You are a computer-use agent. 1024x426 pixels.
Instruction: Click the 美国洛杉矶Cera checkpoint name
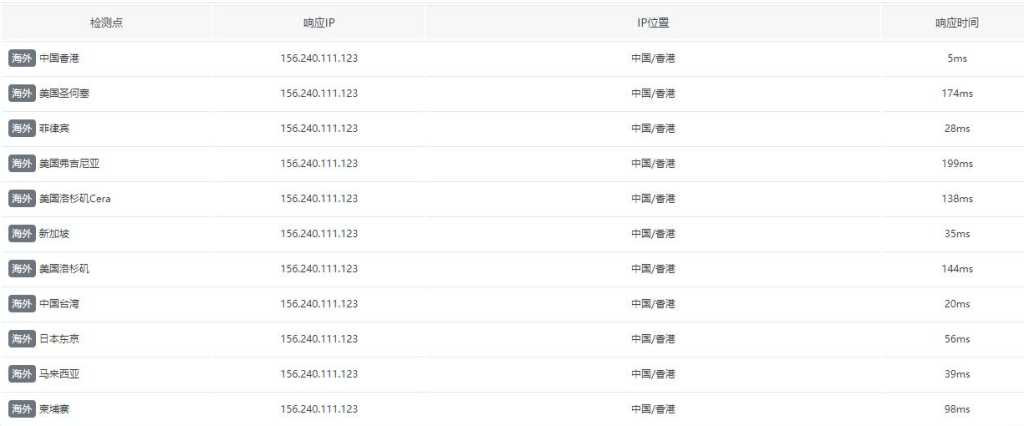coord(75,198)
